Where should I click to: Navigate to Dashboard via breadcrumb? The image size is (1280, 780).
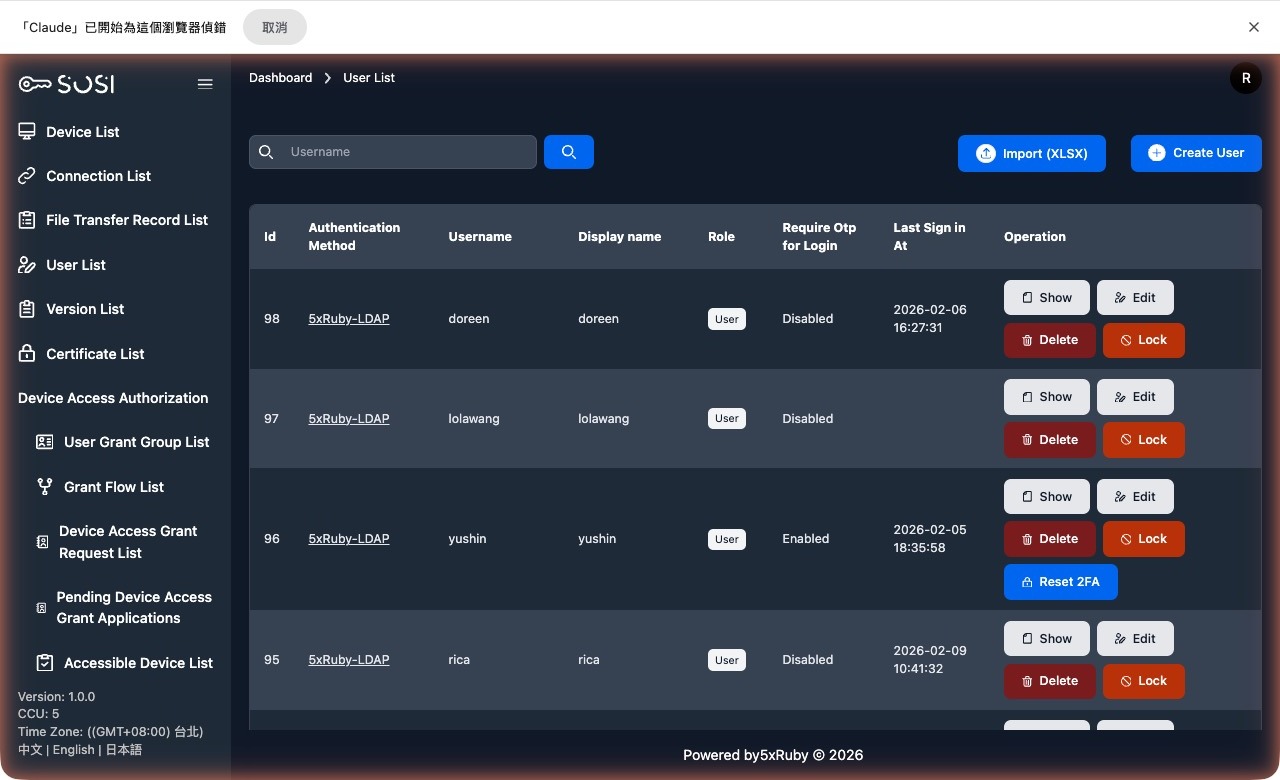pyautogui.click(x=280, y=77)
